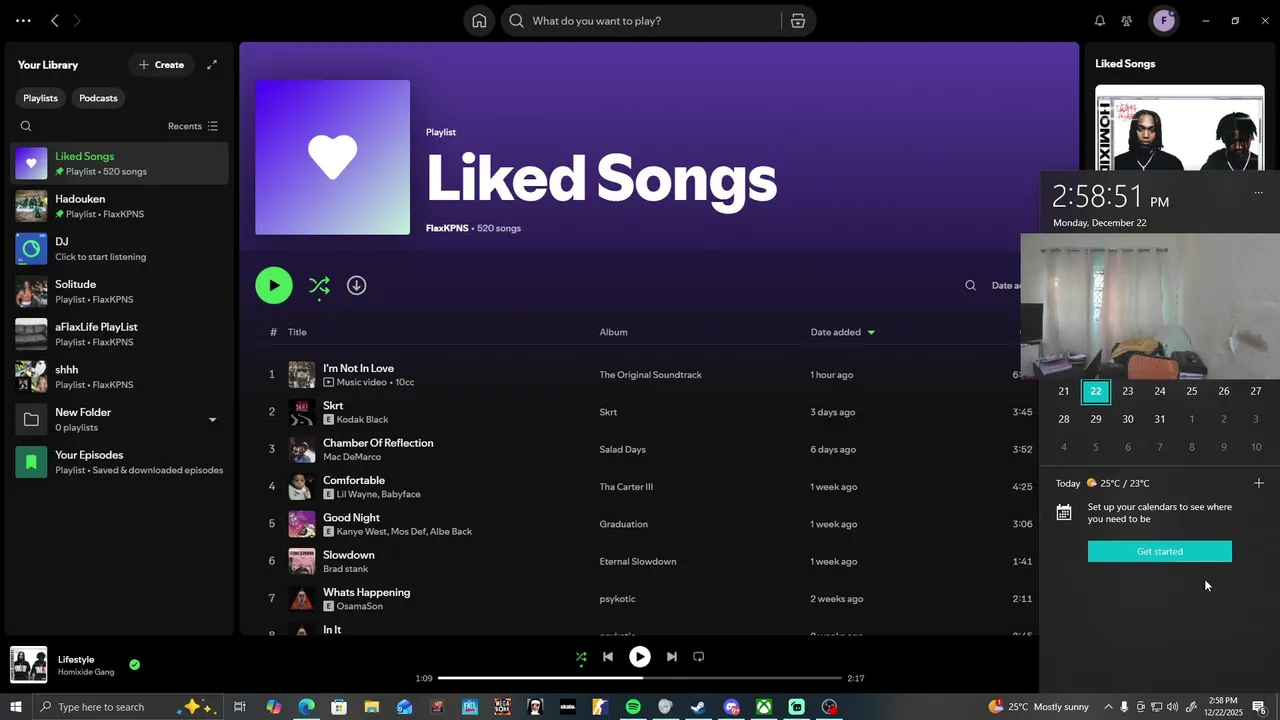
Task: Open Tha Carter III album link
Action: pos(626,487)
